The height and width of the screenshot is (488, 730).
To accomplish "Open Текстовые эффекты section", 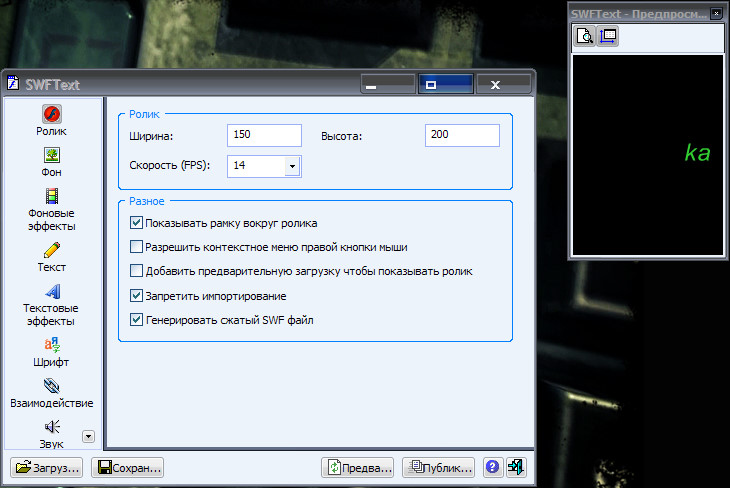I will click(x=51, y=304).
